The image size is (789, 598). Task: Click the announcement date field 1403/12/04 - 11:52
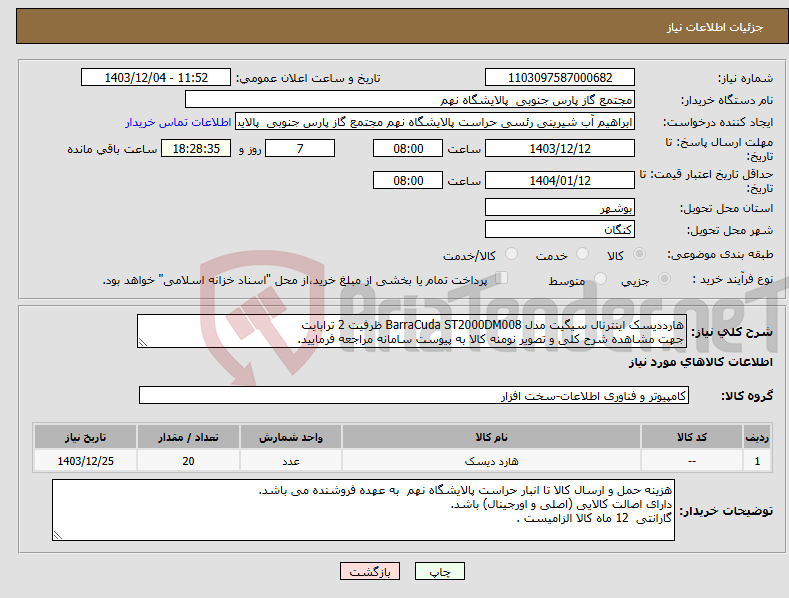[x=156, y=78]
